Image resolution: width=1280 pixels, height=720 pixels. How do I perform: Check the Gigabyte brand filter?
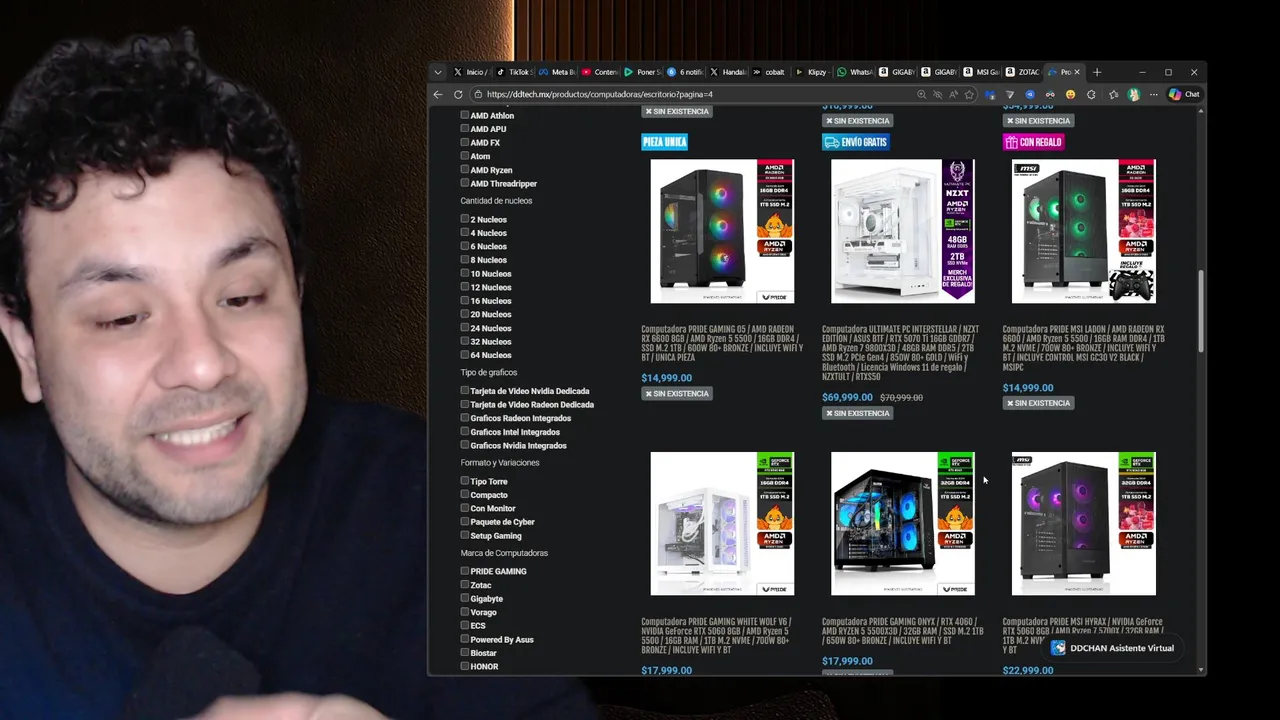pyautogui.click(x=465, y=598)
